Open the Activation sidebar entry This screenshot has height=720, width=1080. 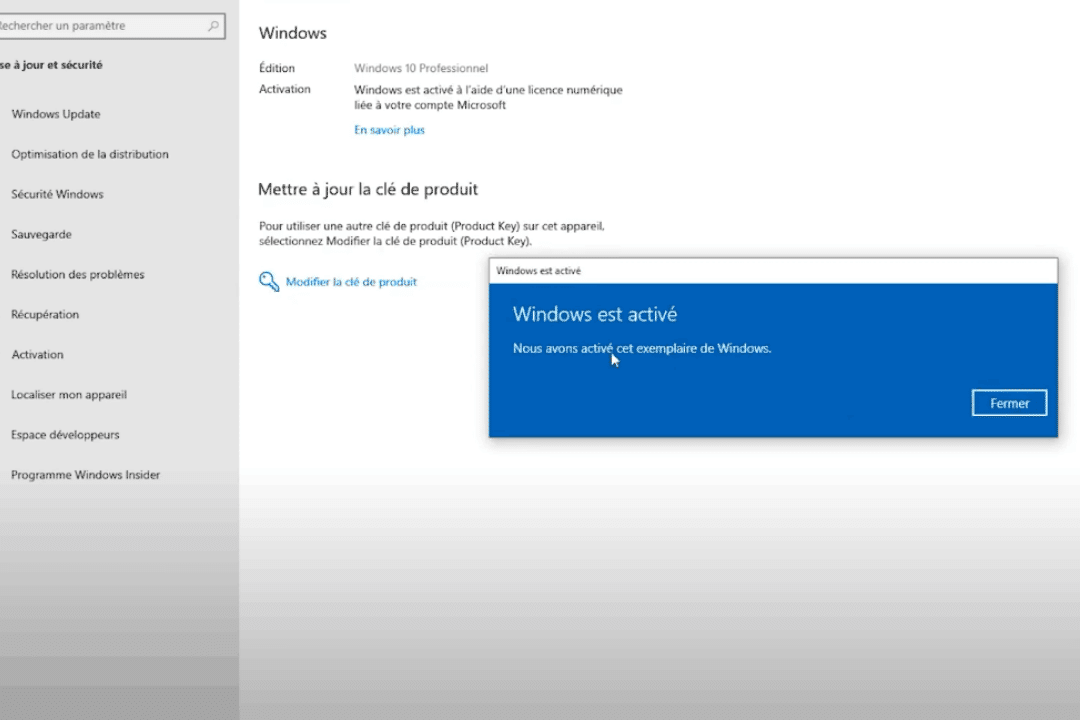tap(37, 354)
